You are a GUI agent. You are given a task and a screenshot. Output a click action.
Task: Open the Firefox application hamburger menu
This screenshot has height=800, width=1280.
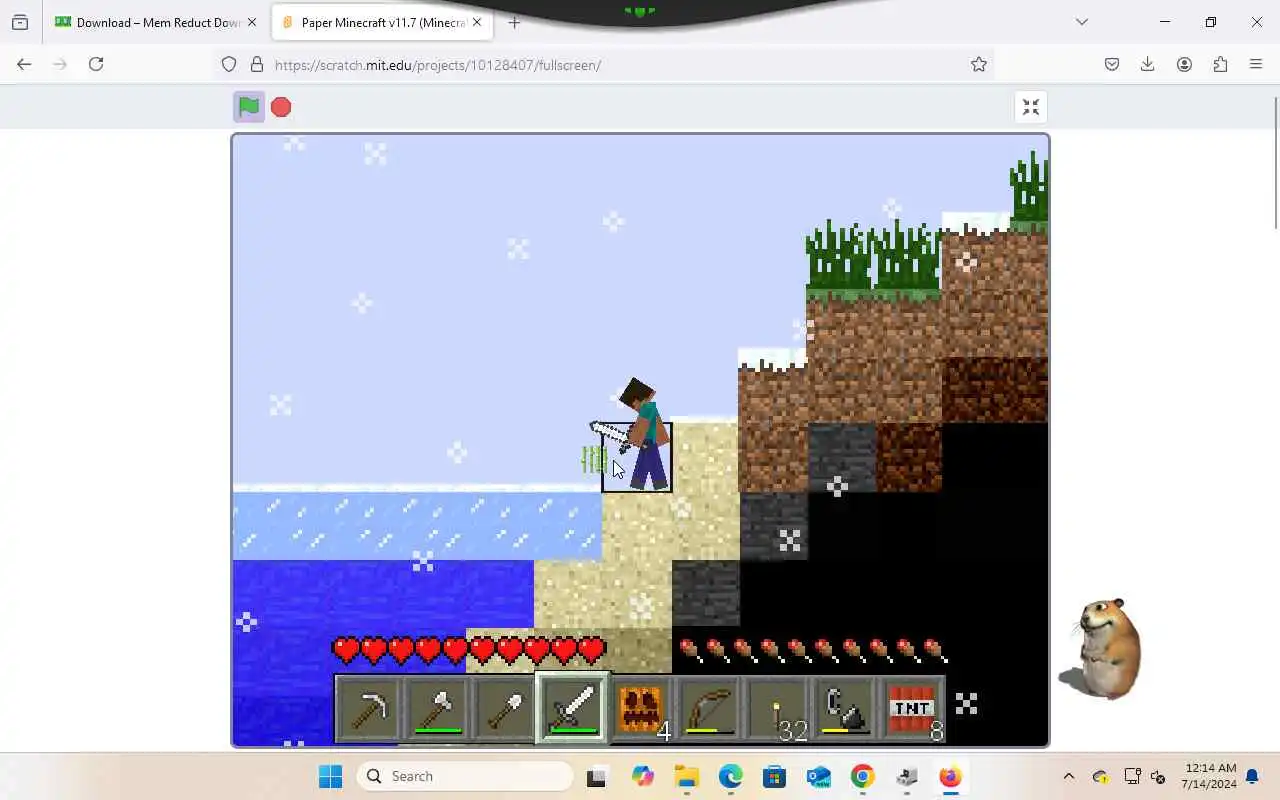click(x=1256, y=64)
